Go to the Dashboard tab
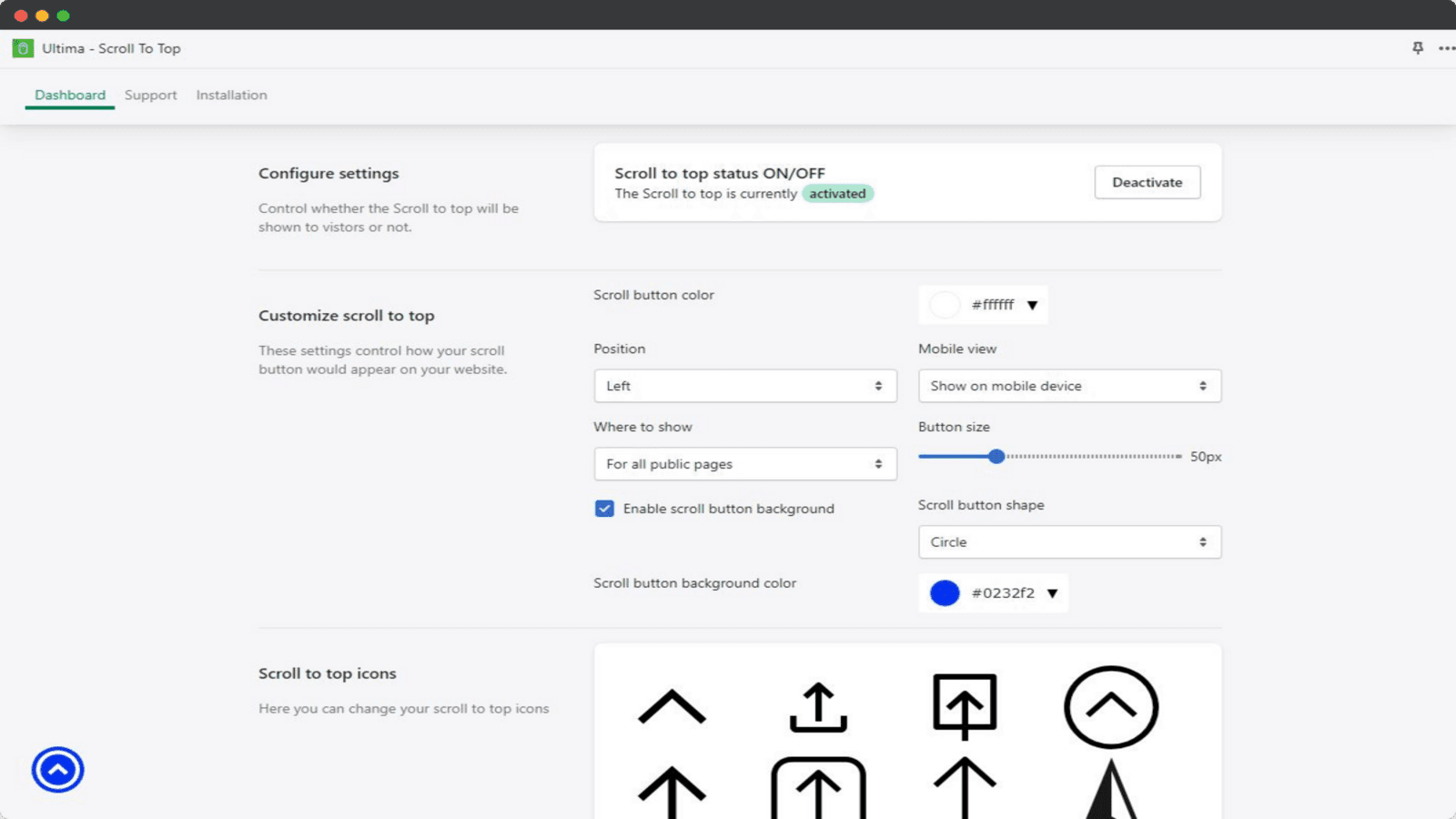This screenshot has width=1456, height=819. coord(70,95)
